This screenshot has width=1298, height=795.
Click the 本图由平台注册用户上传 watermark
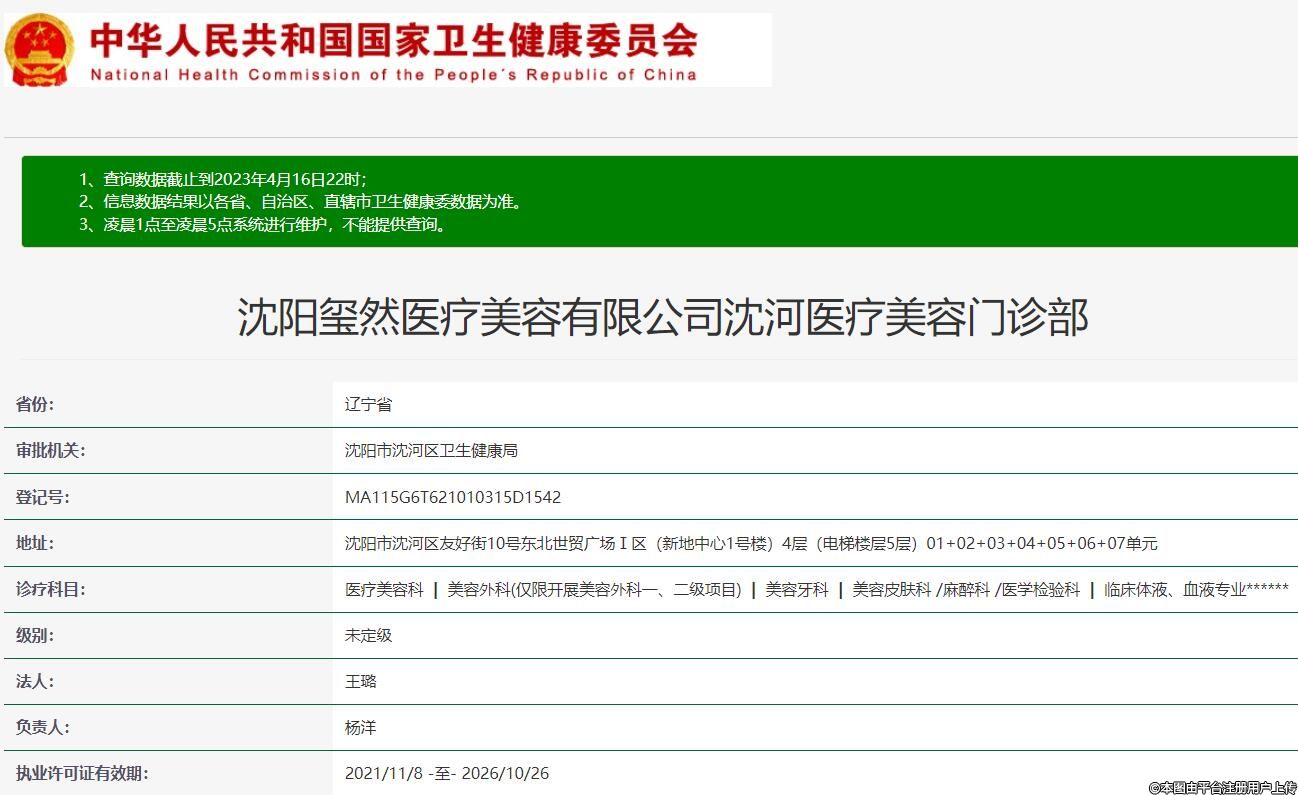(x=1222, y=787)
